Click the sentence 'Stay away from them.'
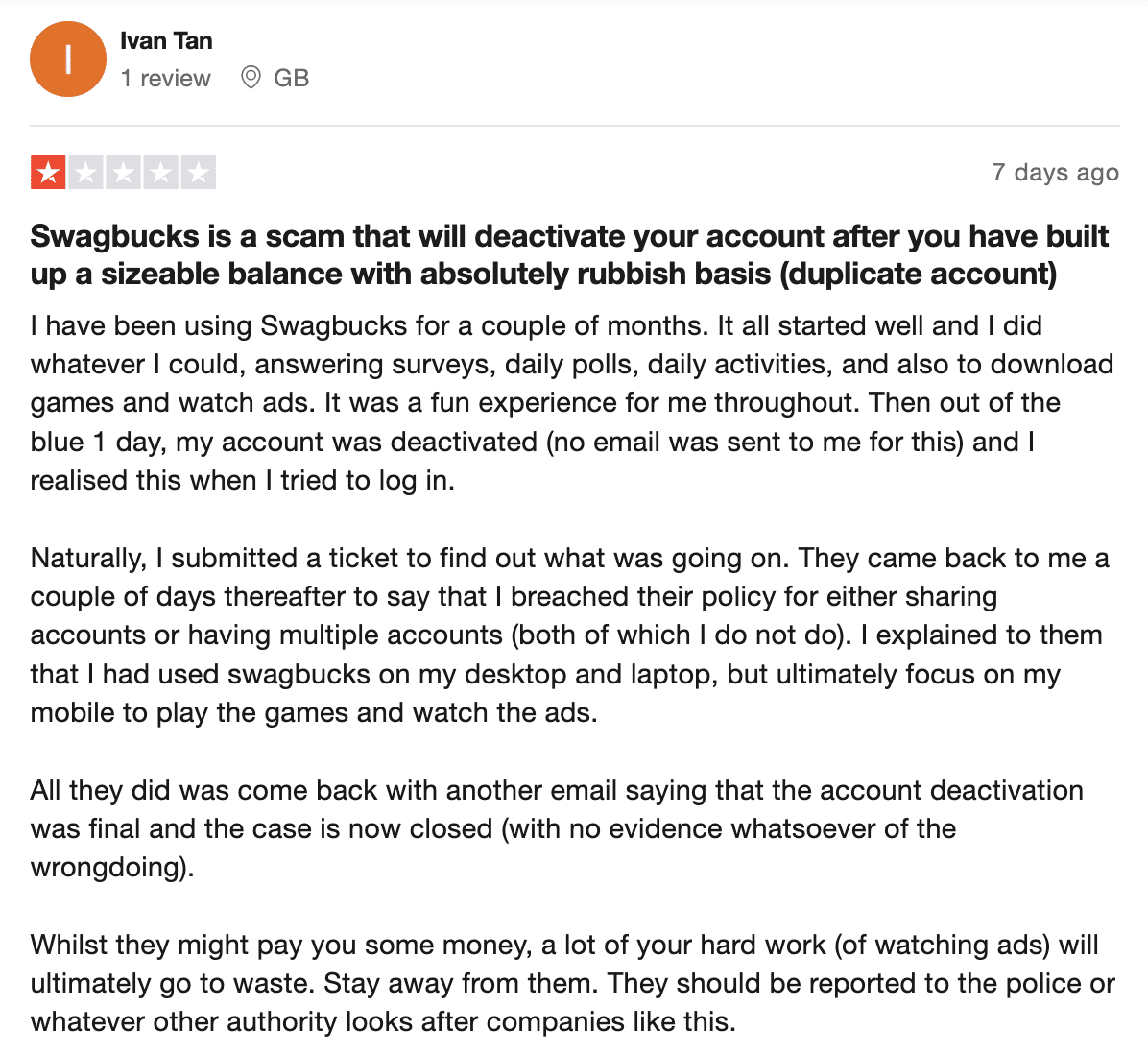The image size is (1148, 1054). tap(461, 983)
